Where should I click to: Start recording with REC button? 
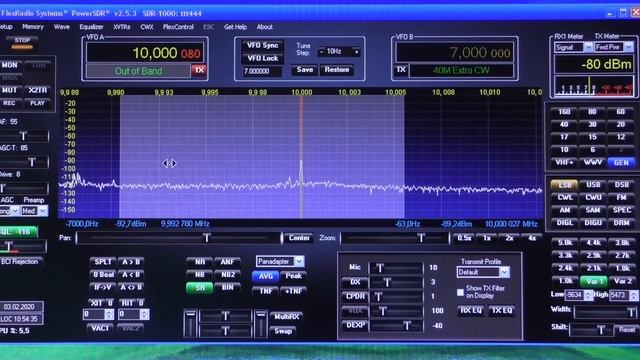click(x=9, y=103)
